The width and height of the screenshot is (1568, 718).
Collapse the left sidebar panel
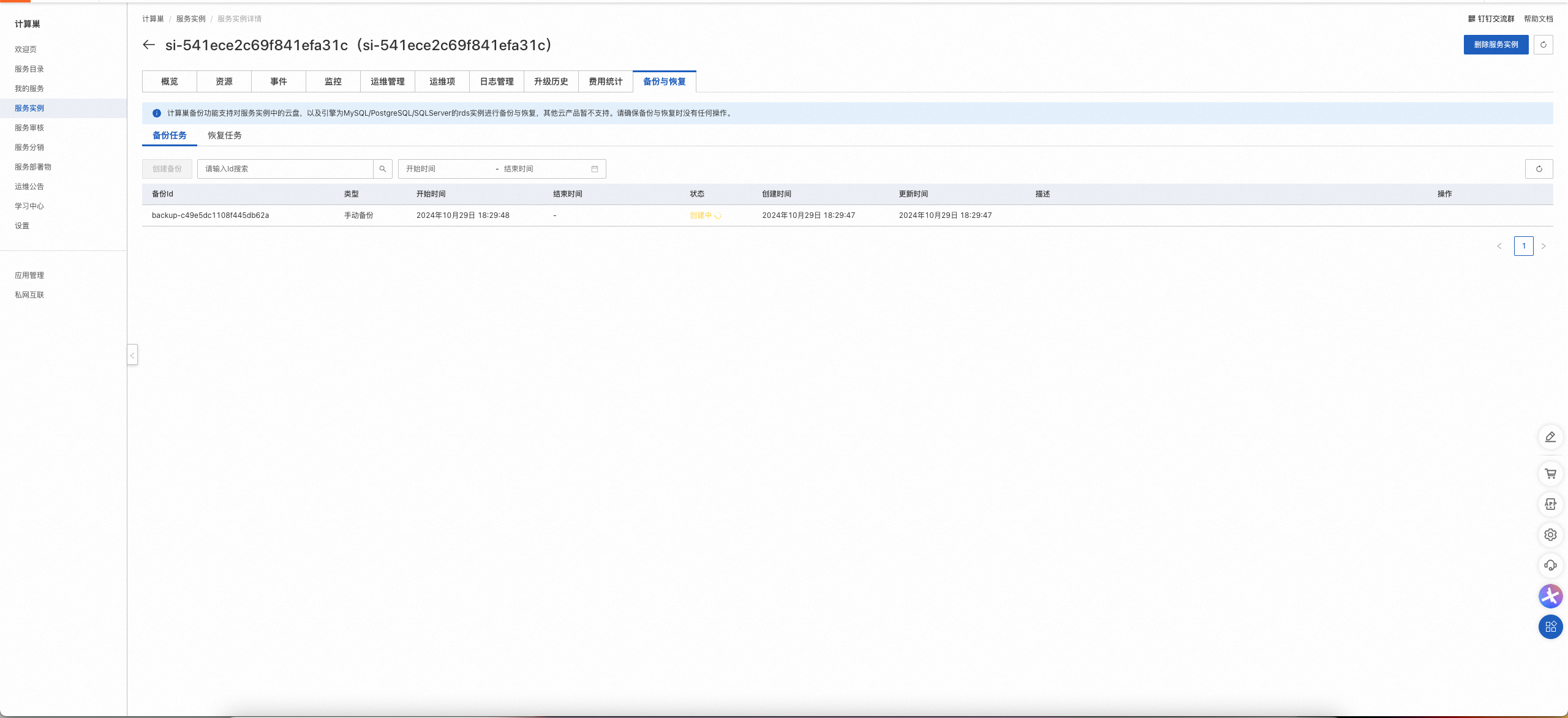pyautogui.click(x=132, y=355)
